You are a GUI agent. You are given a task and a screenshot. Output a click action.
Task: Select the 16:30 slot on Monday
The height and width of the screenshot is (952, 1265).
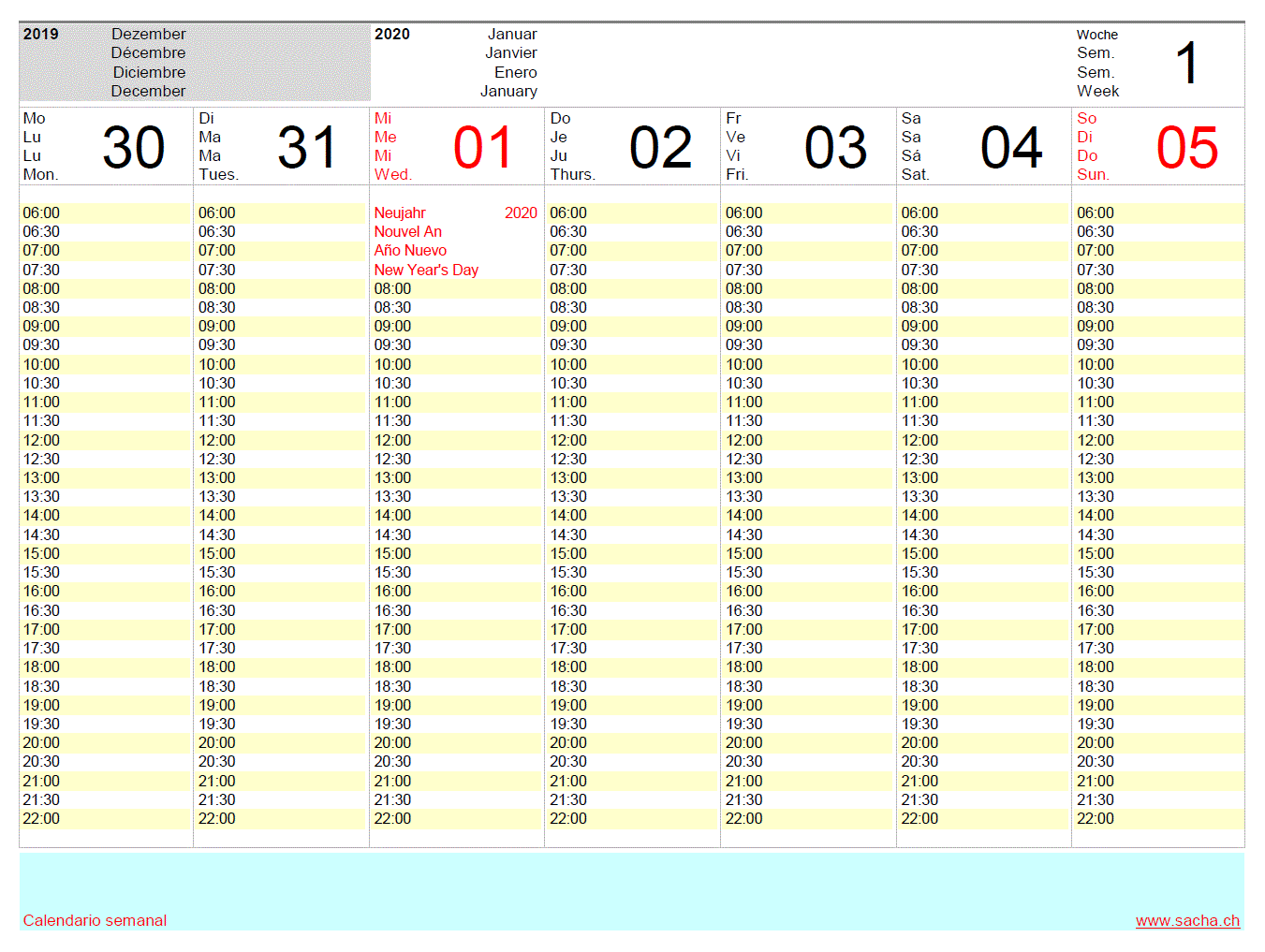point(106,611)
